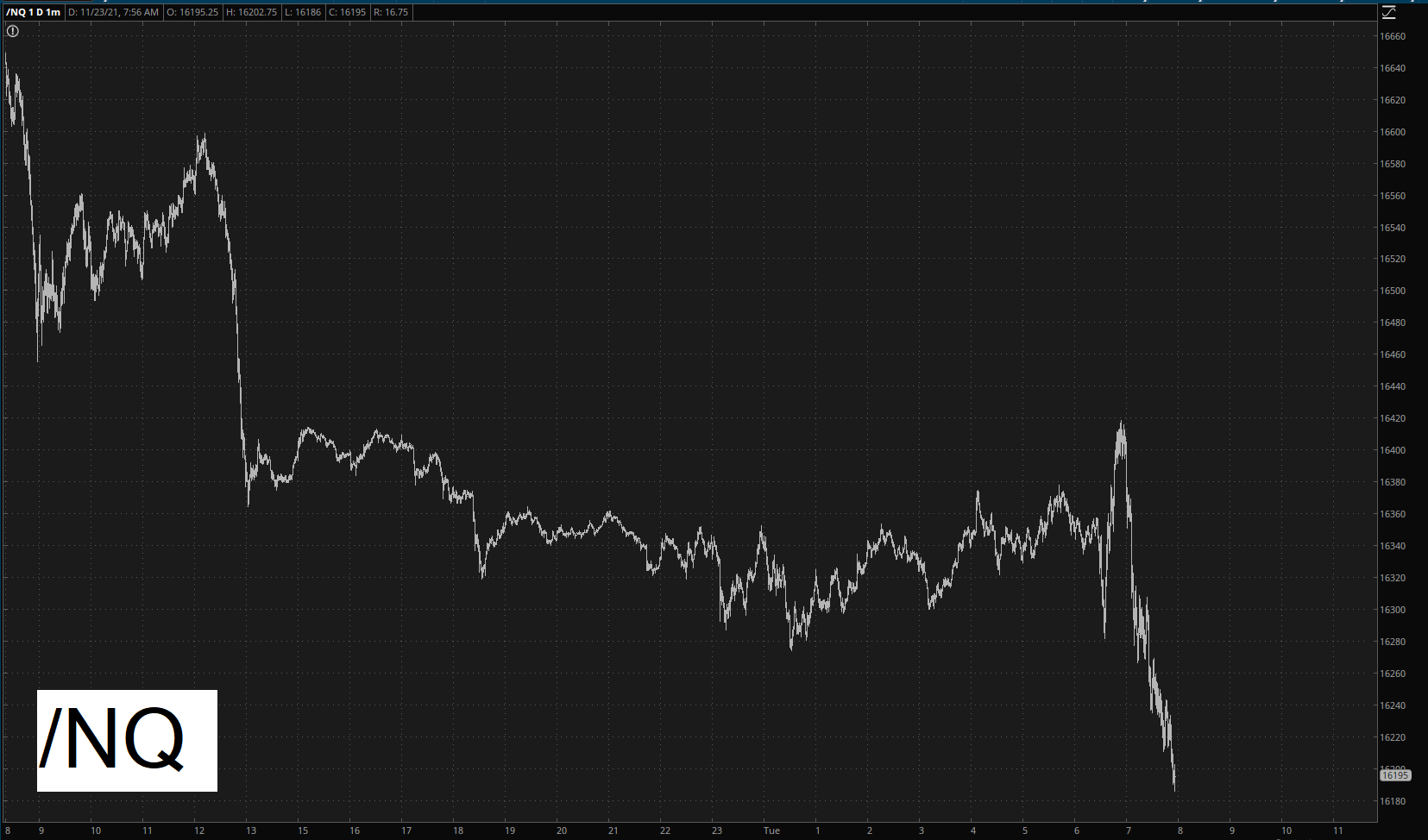Click the 16300 level on price axis
1428x840 pixels.
(1393, 610)
